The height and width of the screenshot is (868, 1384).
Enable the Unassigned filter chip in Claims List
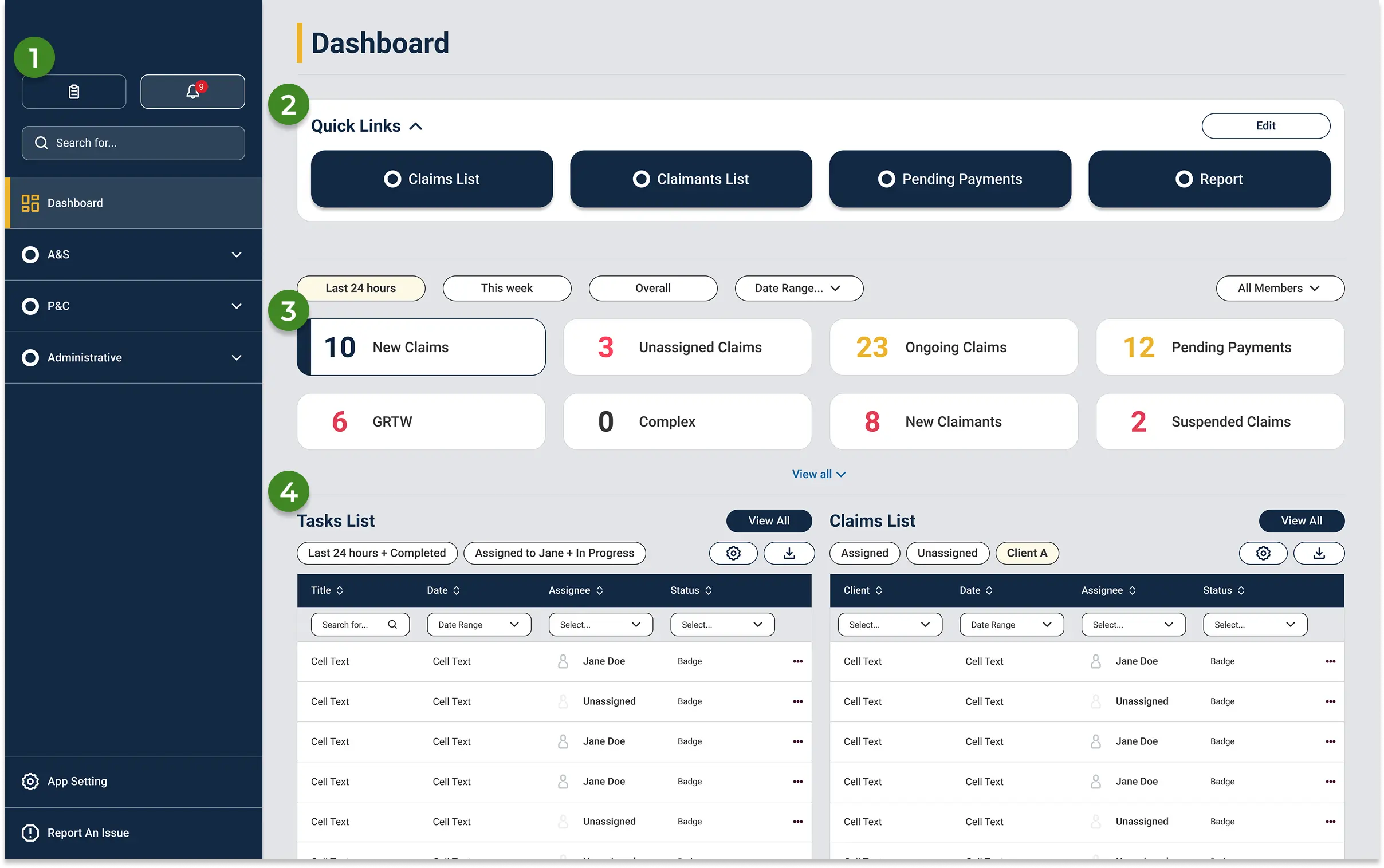tap(947, 553)
